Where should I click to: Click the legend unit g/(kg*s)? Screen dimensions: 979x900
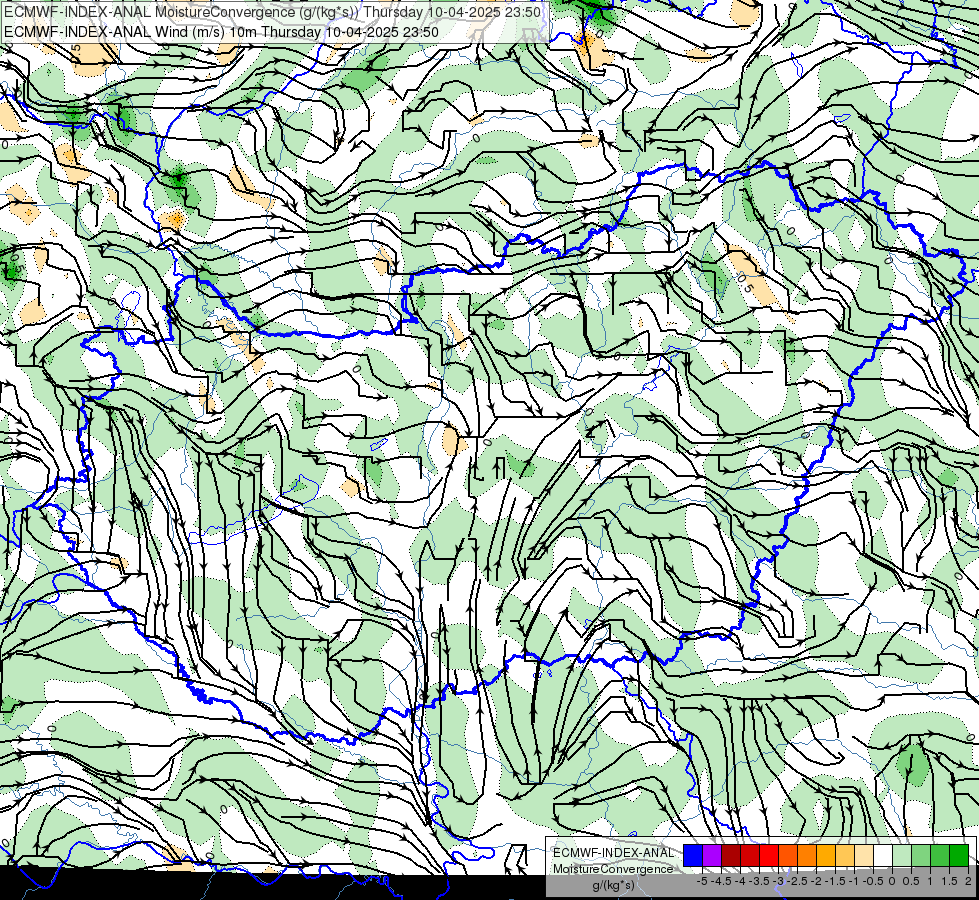tap(614, 886)
